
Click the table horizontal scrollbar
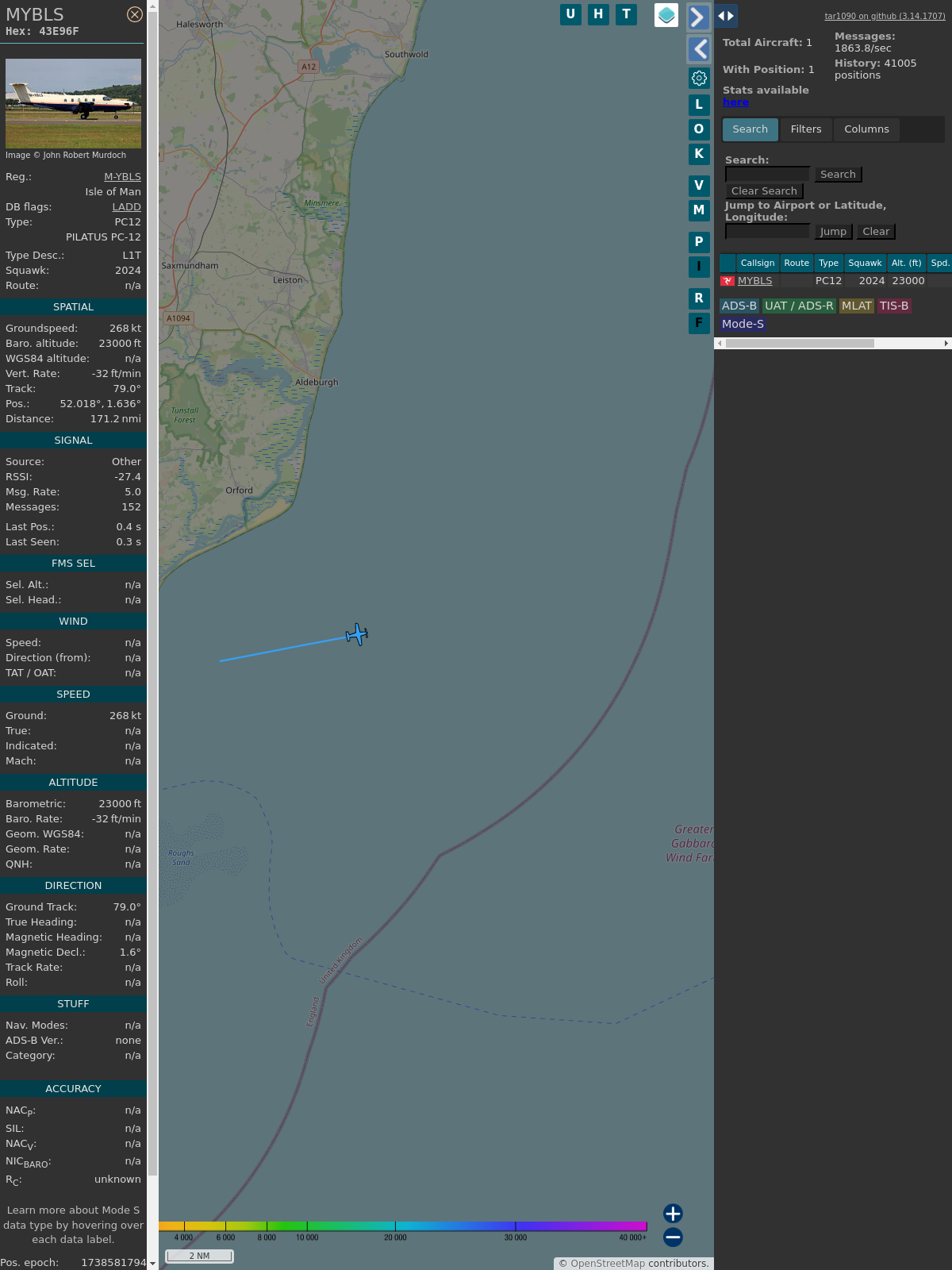tap(800, 344)
